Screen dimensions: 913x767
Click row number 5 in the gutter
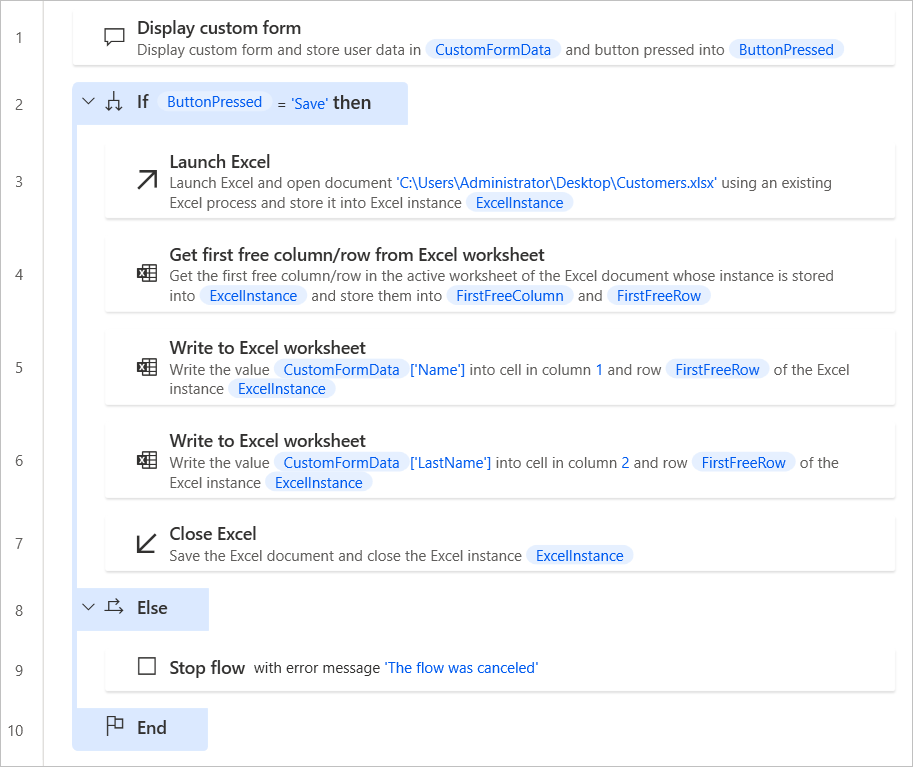pos(19,367)
